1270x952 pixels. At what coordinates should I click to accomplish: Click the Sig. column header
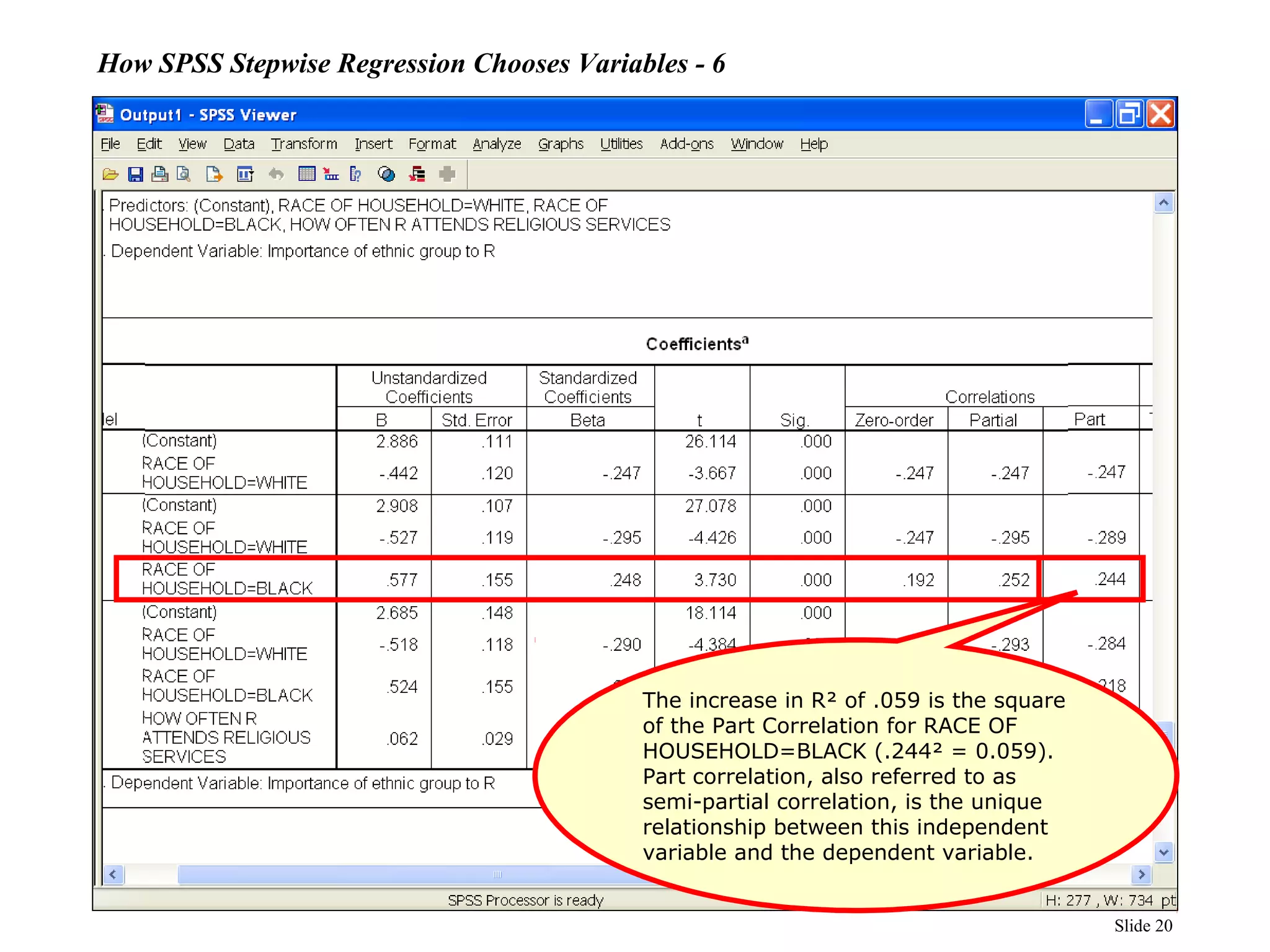click(795, 420)
